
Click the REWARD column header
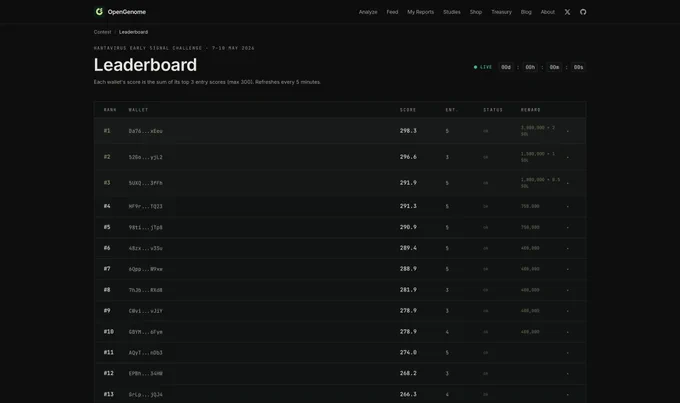530,110
